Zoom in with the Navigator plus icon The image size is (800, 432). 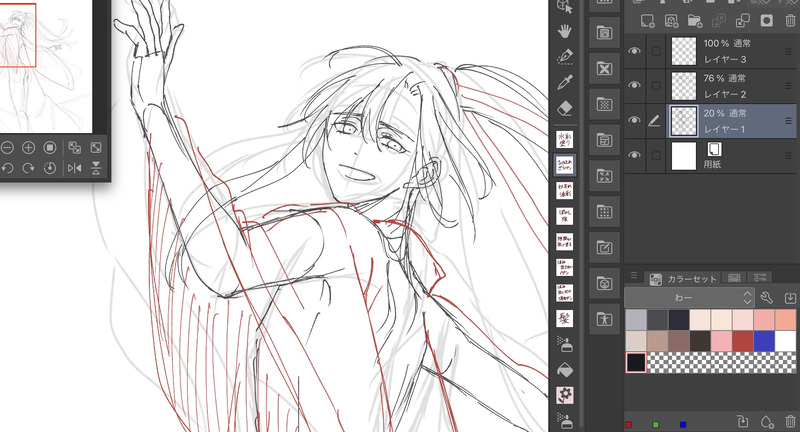tap(28, 147)
